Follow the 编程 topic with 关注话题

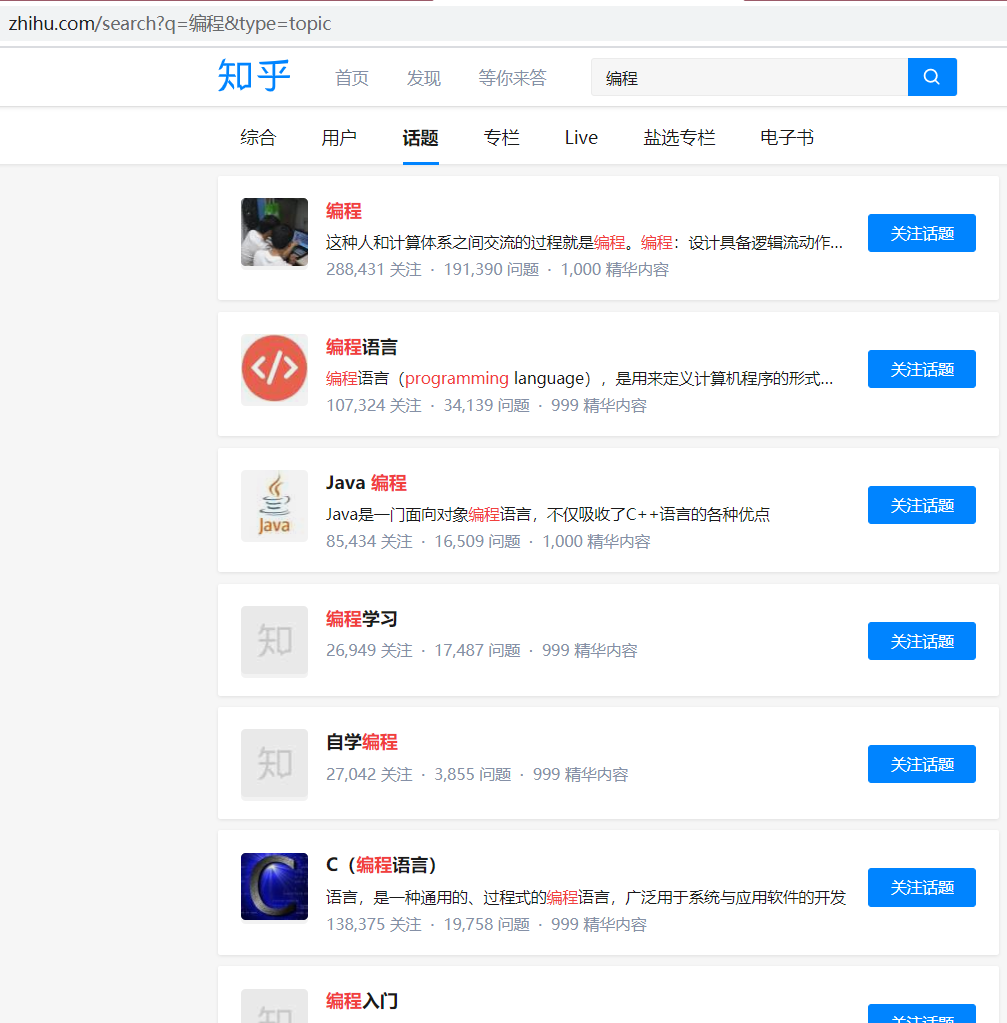922,233
